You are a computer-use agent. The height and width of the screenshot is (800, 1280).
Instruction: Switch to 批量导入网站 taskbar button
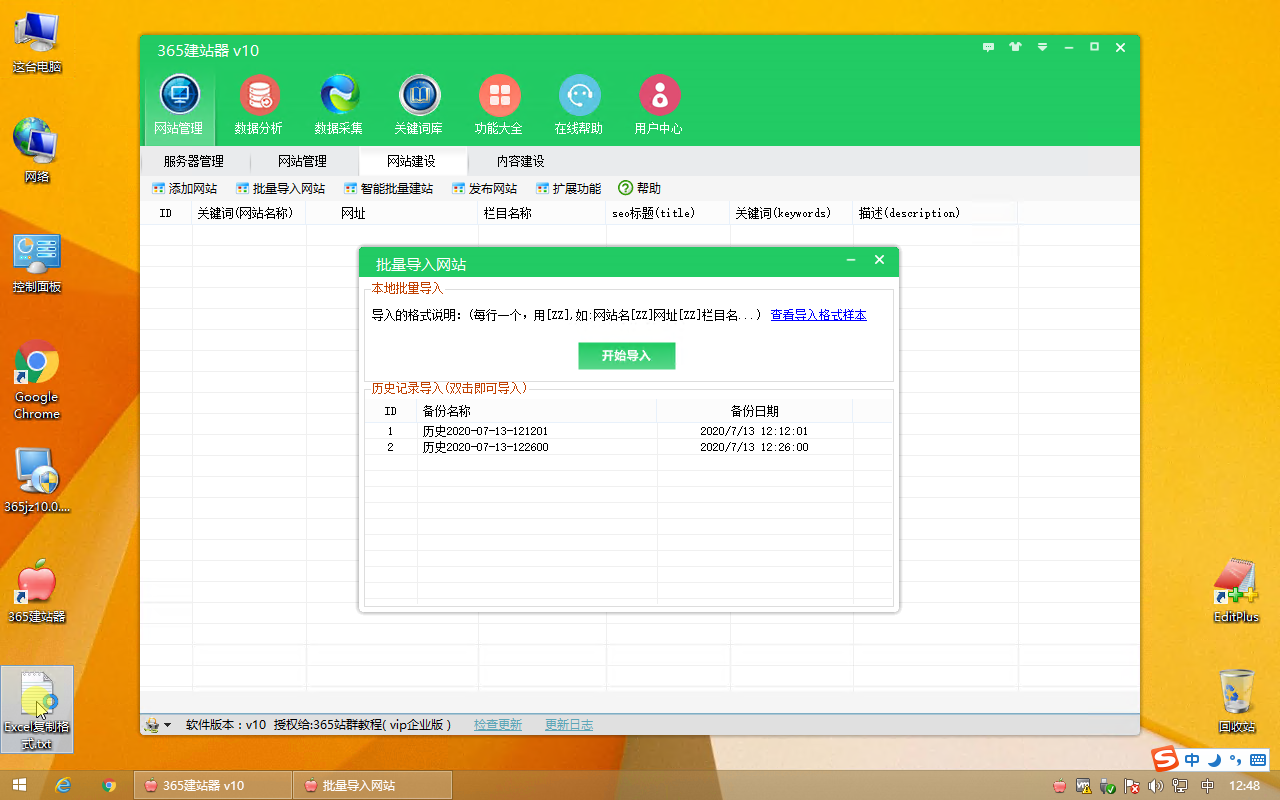tap(372, 785)
